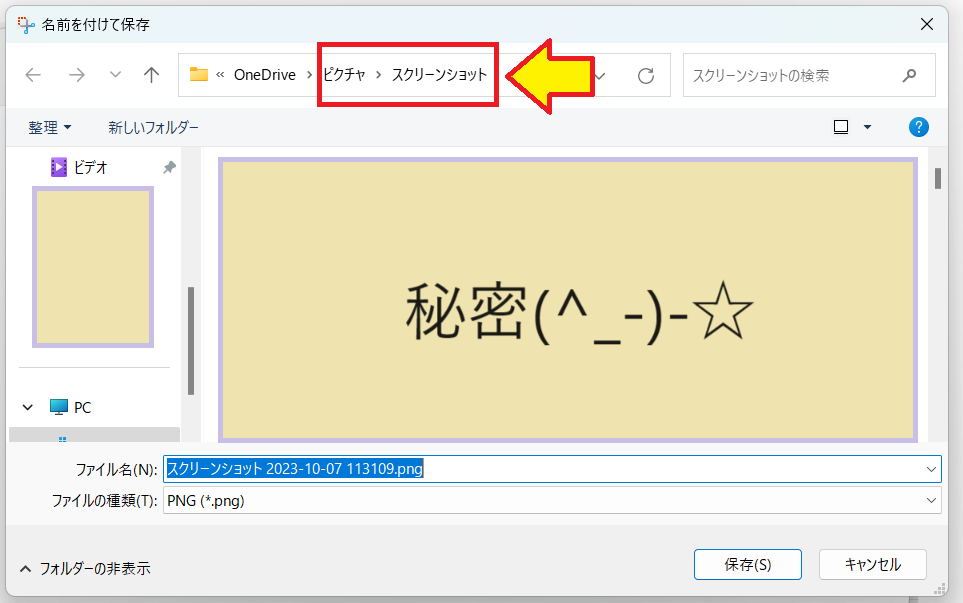Open the recent locations dropdown chevron
Viewport: 963px width, 603px height.
(115, 75)
